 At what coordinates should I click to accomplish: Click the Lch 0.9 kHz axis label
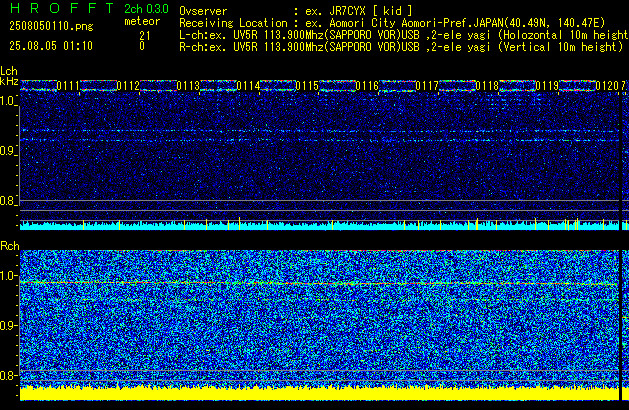click(x=8, y=151)
